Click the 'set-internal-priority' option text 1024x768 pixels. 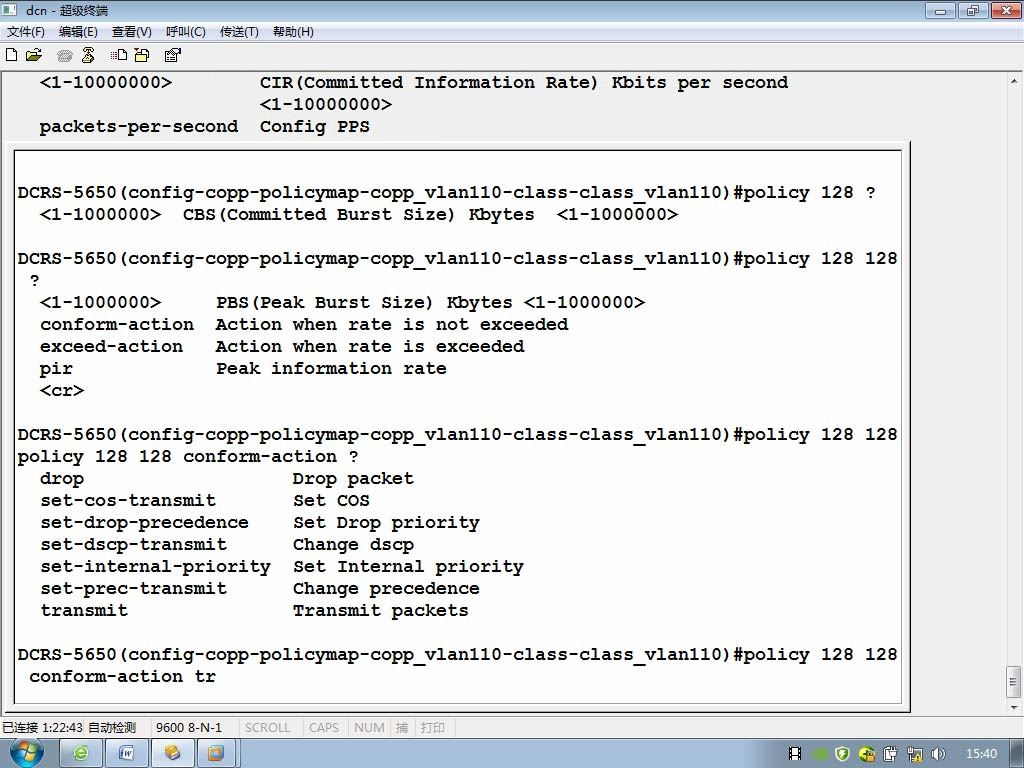[x=155, y=566]
